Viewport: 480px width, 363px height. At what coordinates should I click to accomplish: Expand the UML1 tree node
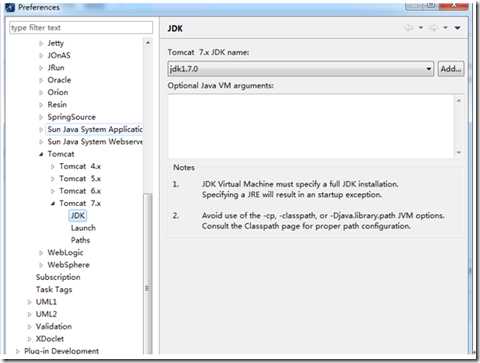point(29,302)
